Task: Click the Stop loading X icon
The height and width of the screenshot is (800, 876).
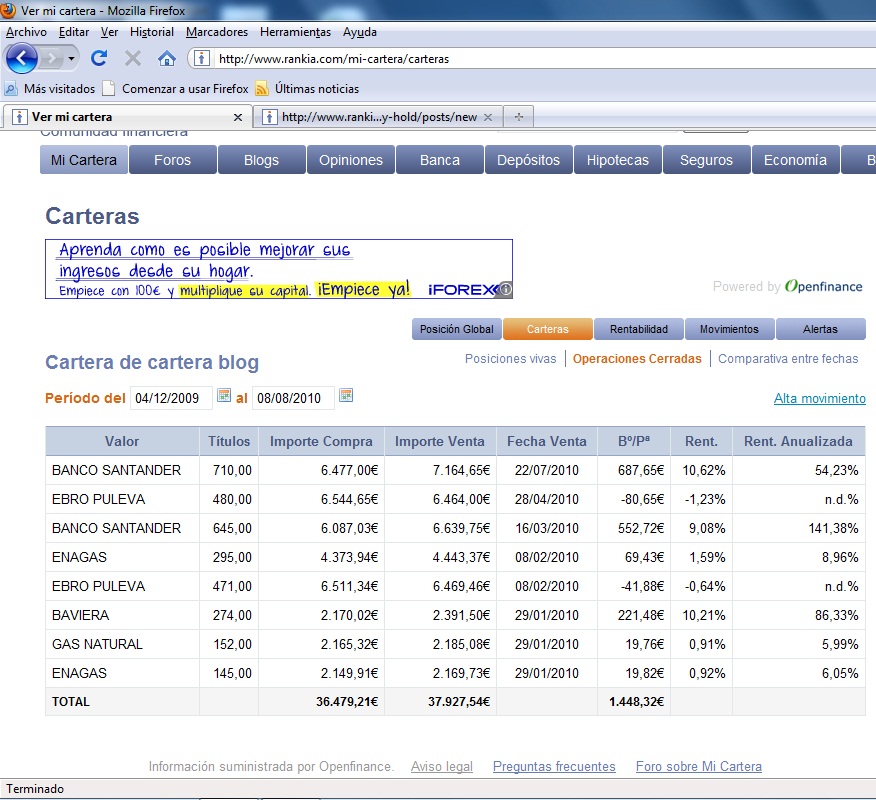Action: [132, 58]
